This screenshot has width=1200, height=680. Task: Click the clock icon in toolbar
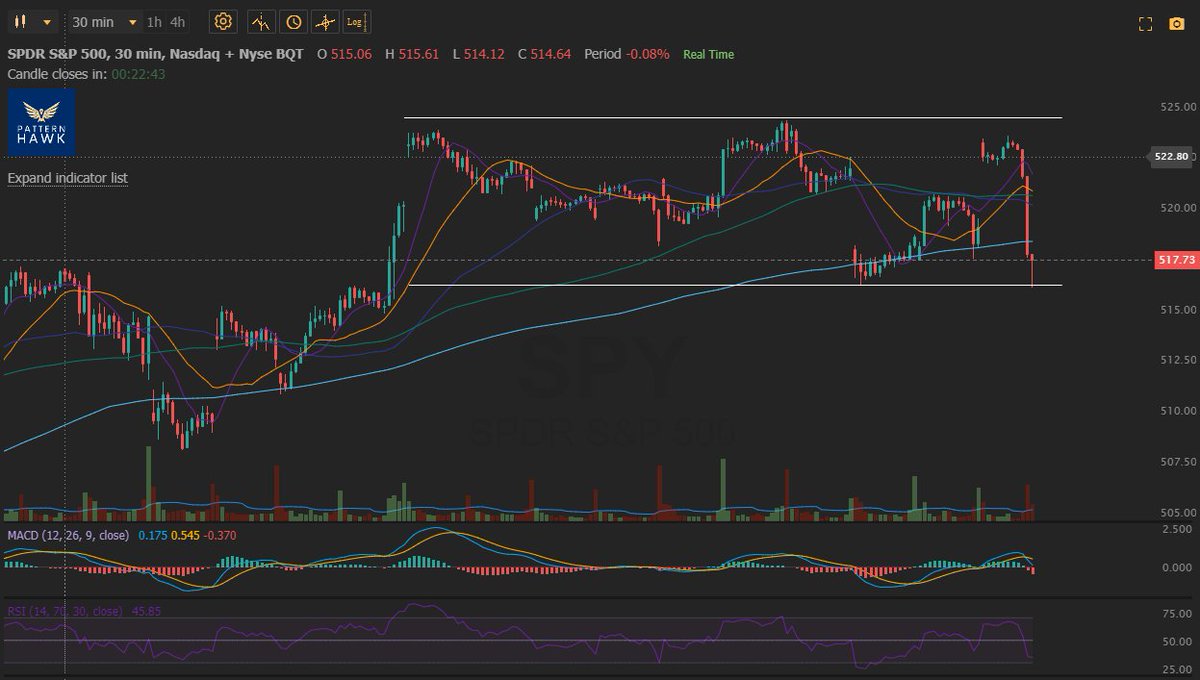(x=293, y=22)
